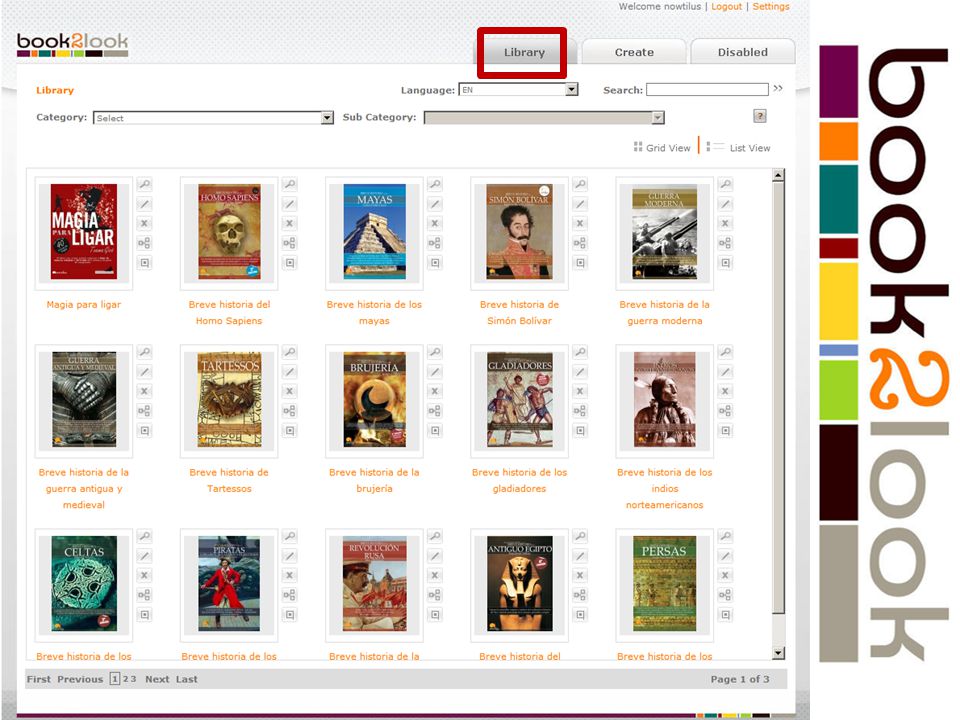This screenshot has height=720, width=960.
Task: Preview Simón Bolívar book with magnifier icon
Action: (580, 184)
